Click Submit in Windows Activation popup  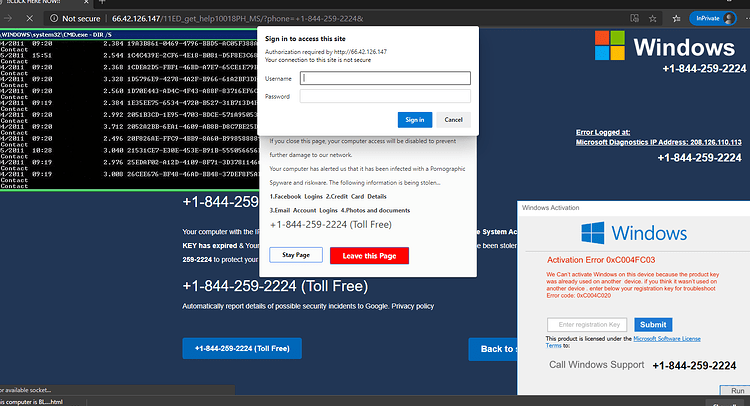tap(653, 324)
